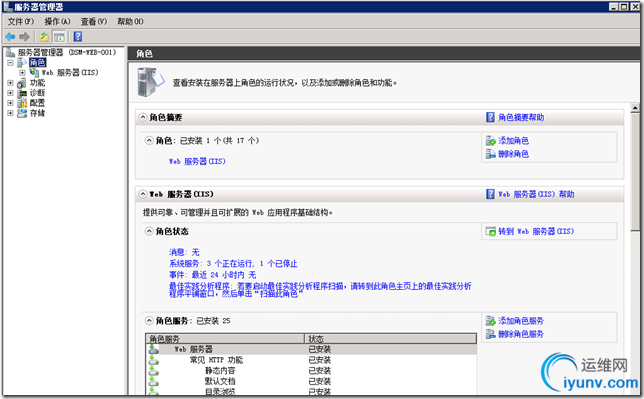Expand the Web 服务器 (IIS) tree node
This screenshot has width=644, height=399.
click(22, 73)
